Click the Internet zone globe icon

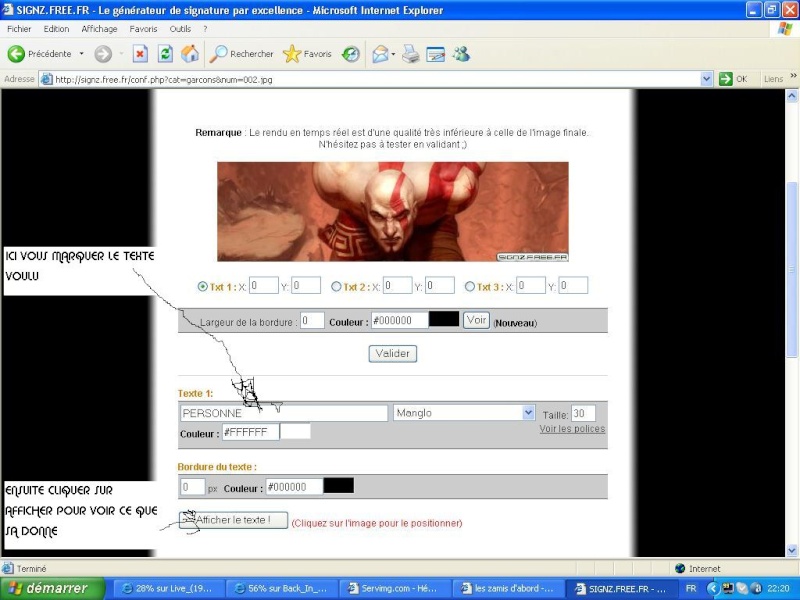click(x=680, y=568)
